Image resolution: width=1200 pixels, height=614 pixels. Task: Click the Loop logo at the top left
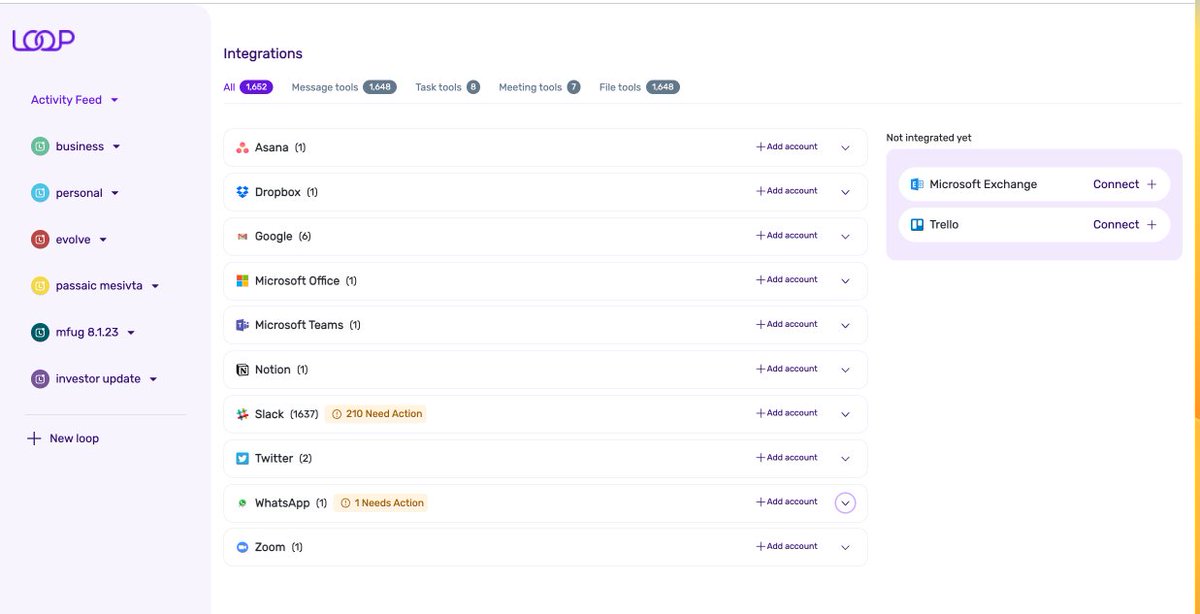[43, 40]
